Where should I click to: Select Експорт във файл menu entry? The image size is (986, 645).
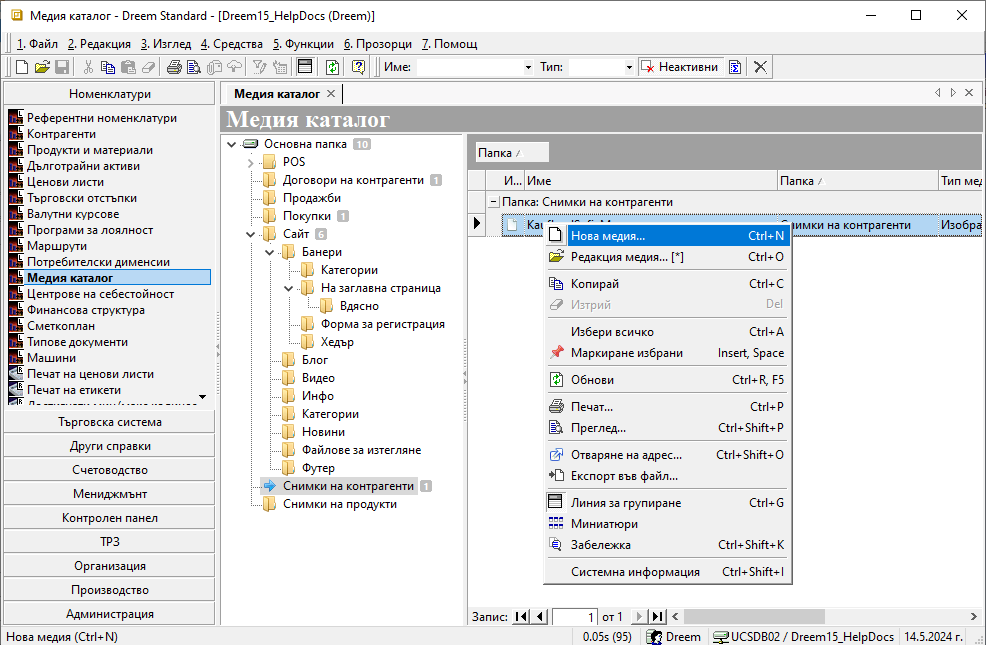click(624, 476)
